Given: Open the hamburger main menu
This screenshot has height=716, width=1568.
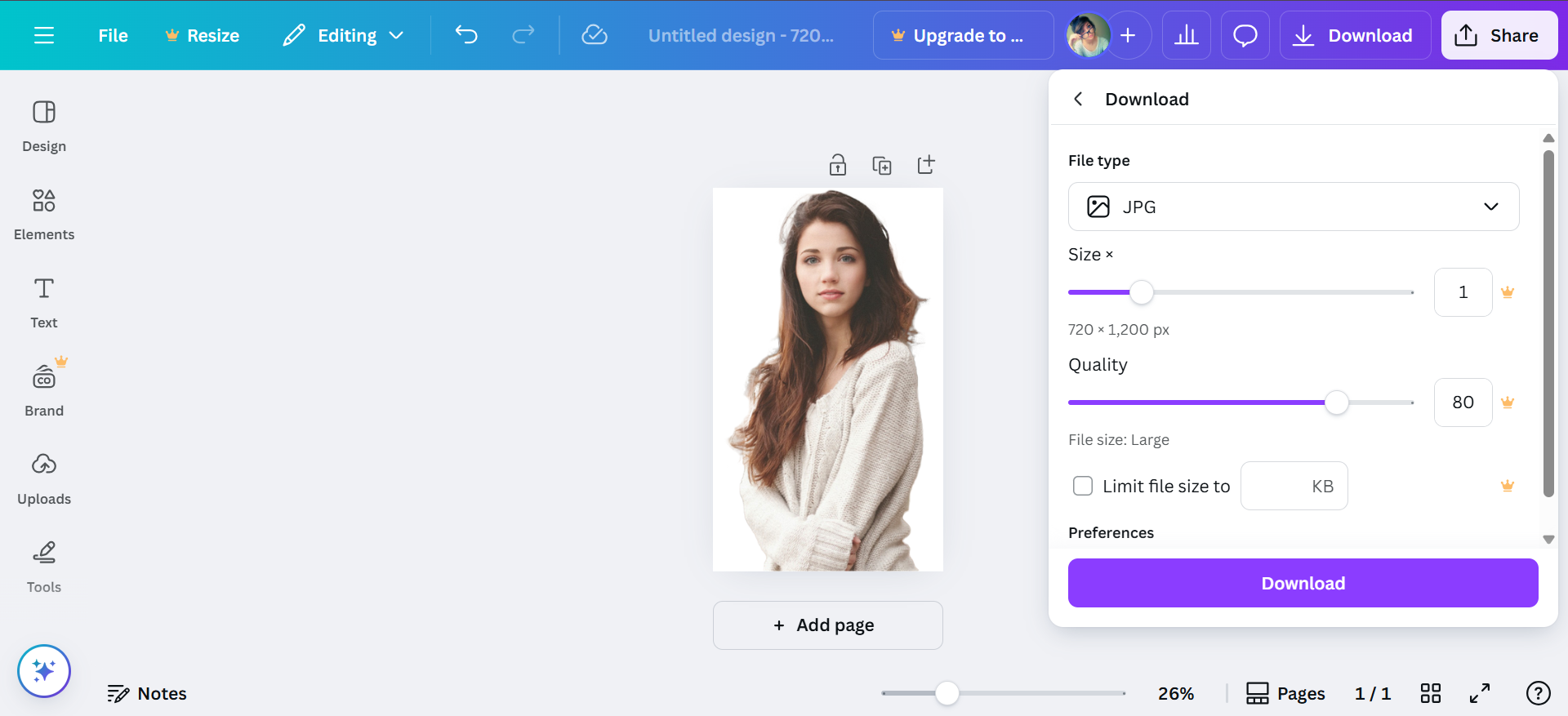Looking at the screenshot, I should 44,35.
